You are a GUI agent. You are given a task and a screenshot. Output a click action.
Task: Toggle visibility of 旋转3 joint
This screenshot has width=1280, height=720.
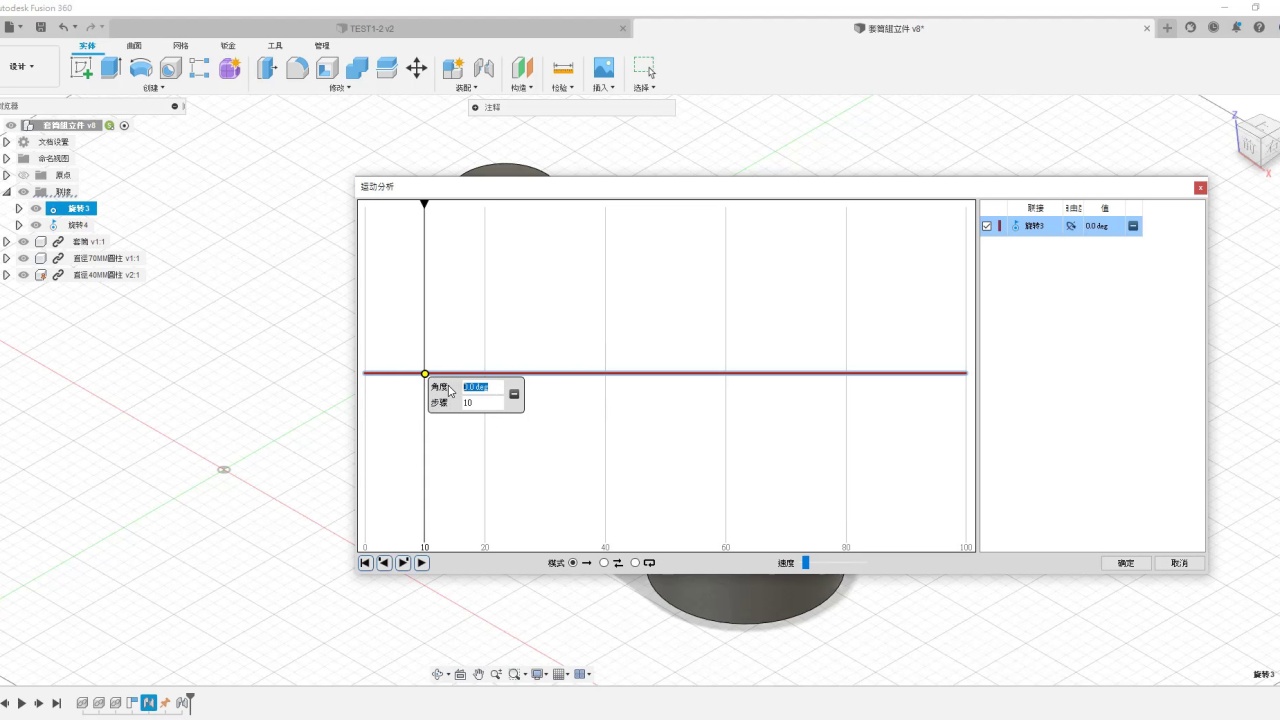pos(36,209)
